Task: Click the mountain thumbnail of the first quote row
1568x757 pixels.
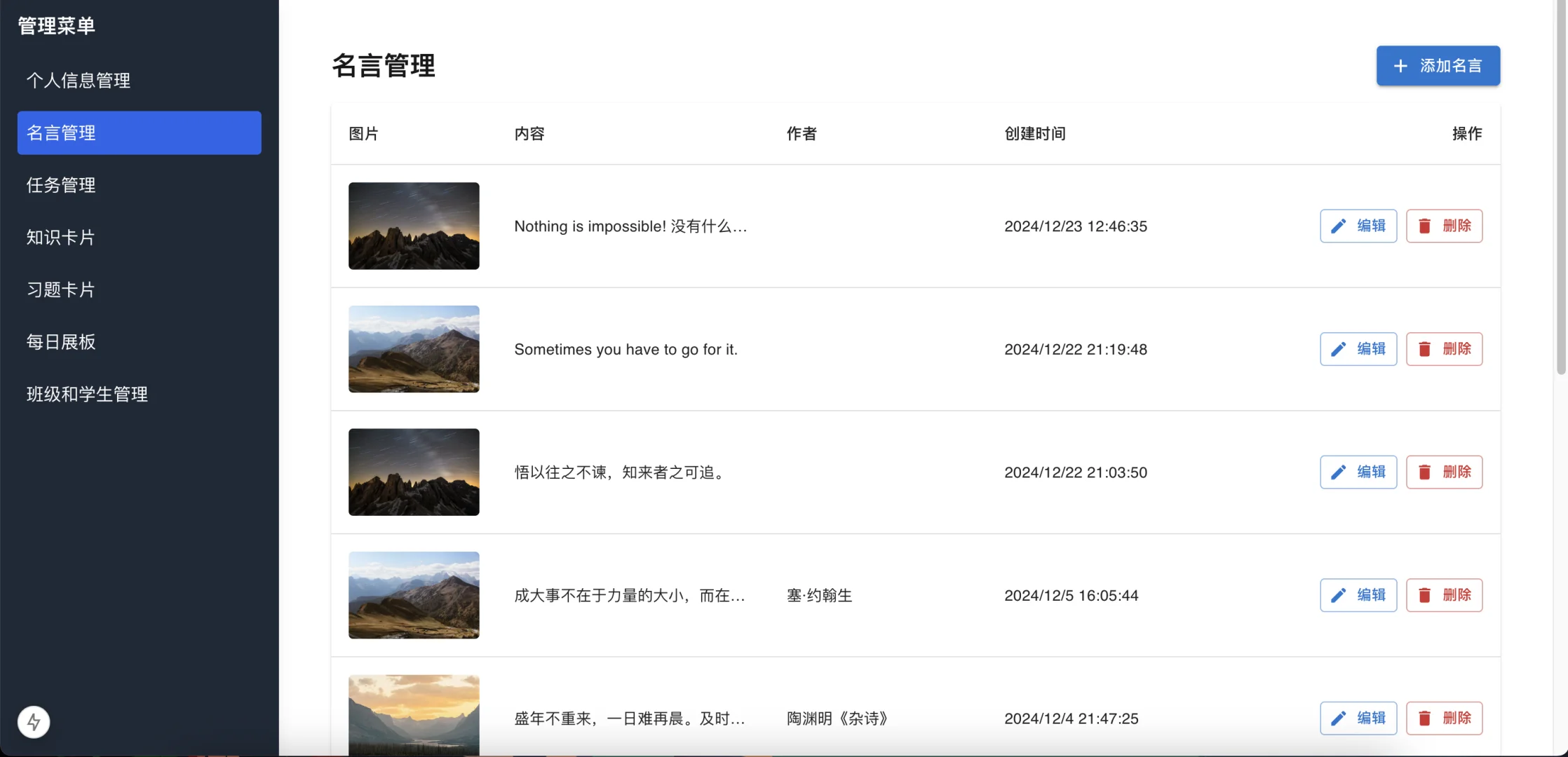Action: pyautogui.click(x=413, y=226)
